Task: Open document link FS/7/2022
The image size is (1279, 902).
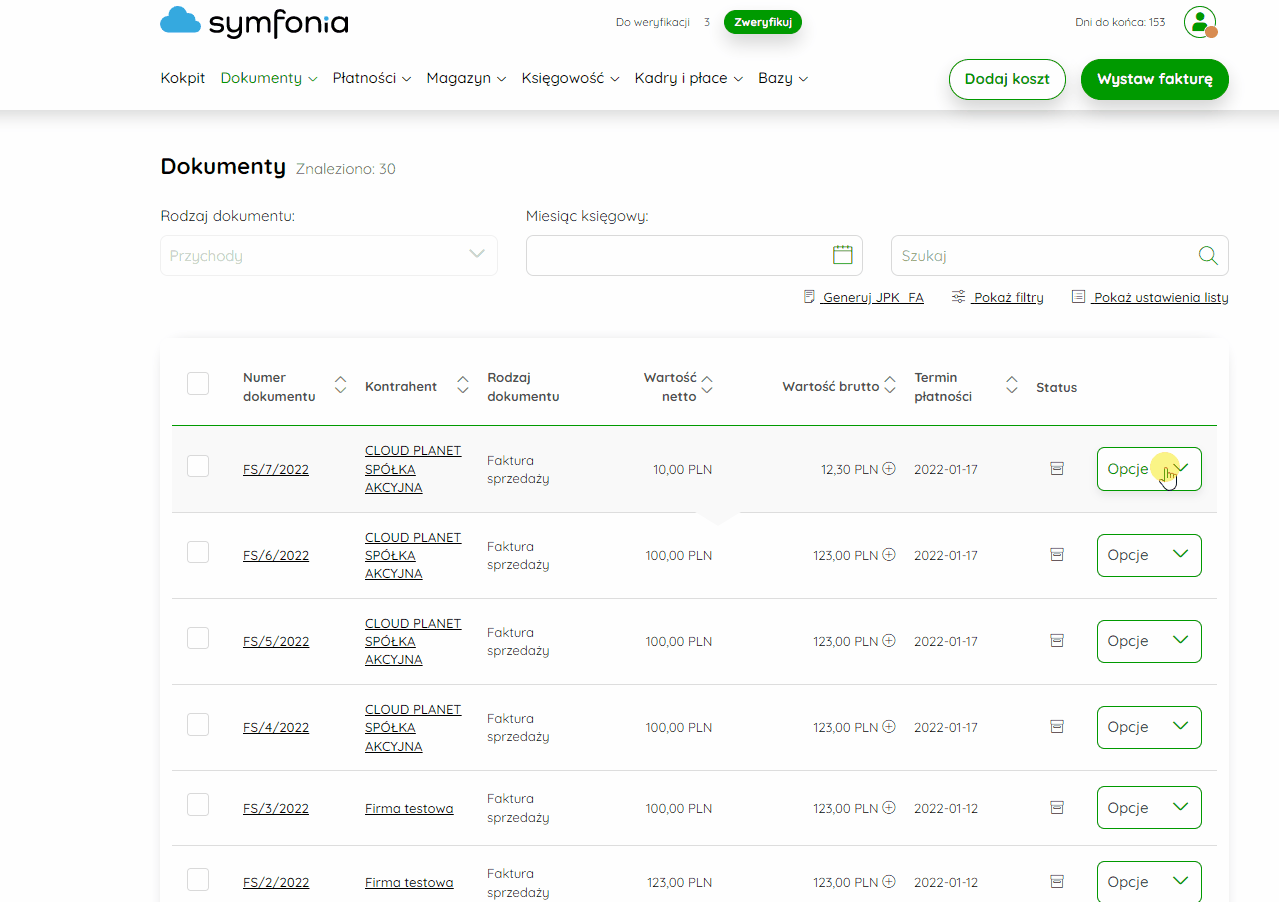Action: point(276,469)
